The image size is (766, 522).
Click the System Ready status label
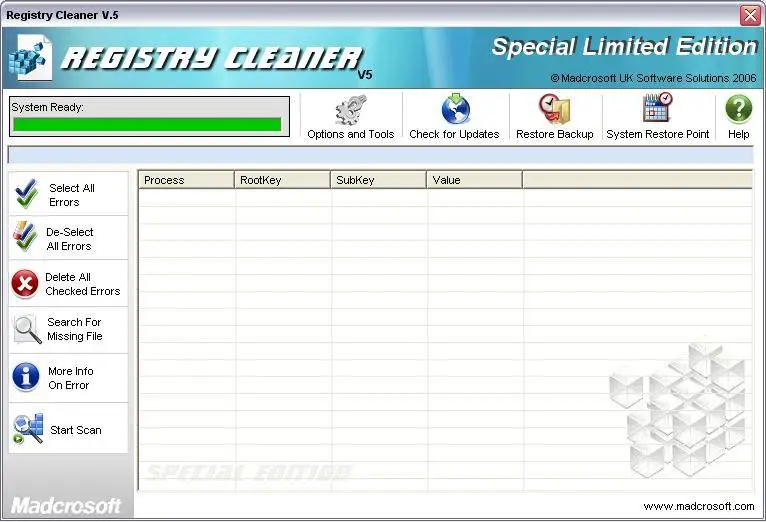pyautogui.click(x=47, y=107)
